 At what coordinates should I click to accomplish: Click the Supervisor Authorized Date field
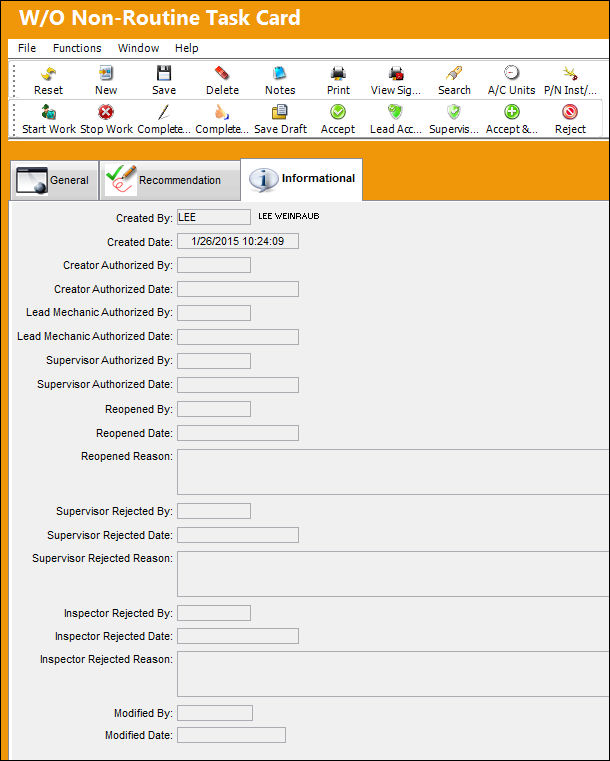(x=238, y=385)
